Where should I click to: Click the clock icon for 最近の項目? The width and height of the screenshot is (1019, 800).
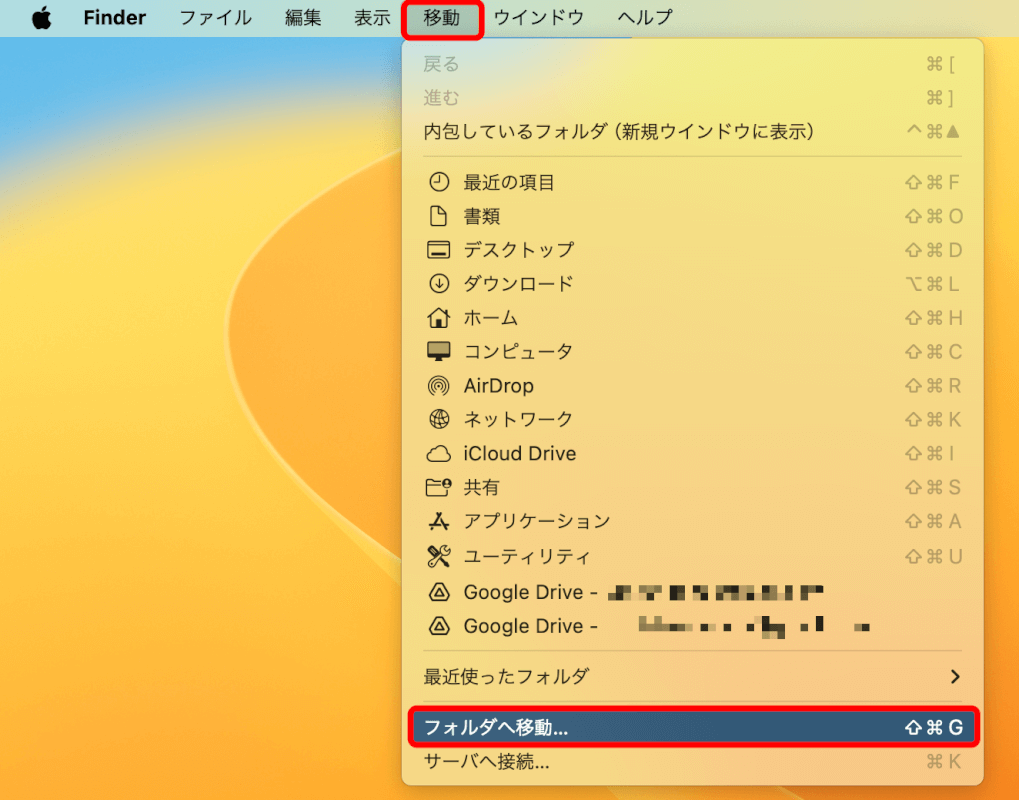pos(438,182)
